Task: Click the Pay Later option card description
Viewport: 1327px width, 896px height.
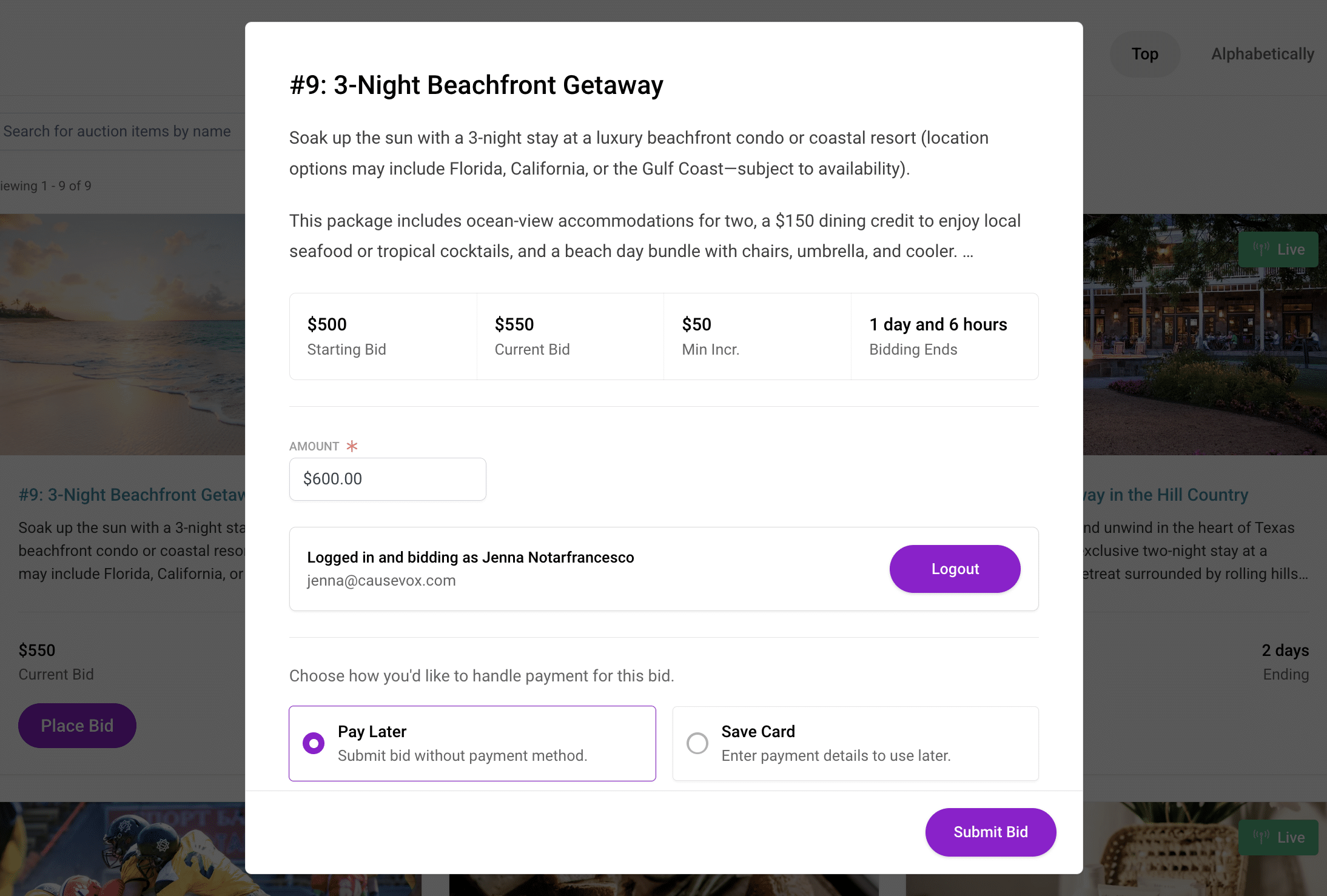Action: (x=462, y=755)
